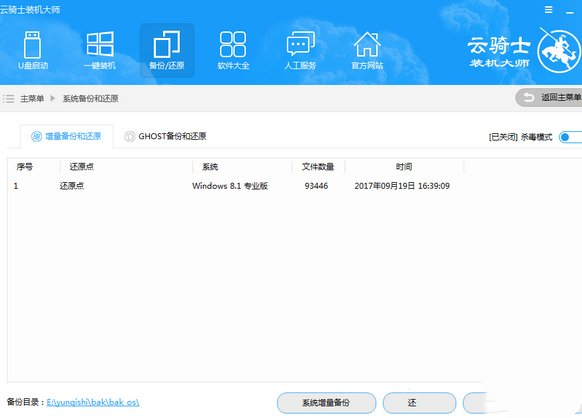This screenshot has height=418, width=582.
Task: Click the 系统 column header
Action: pos(210,167)
